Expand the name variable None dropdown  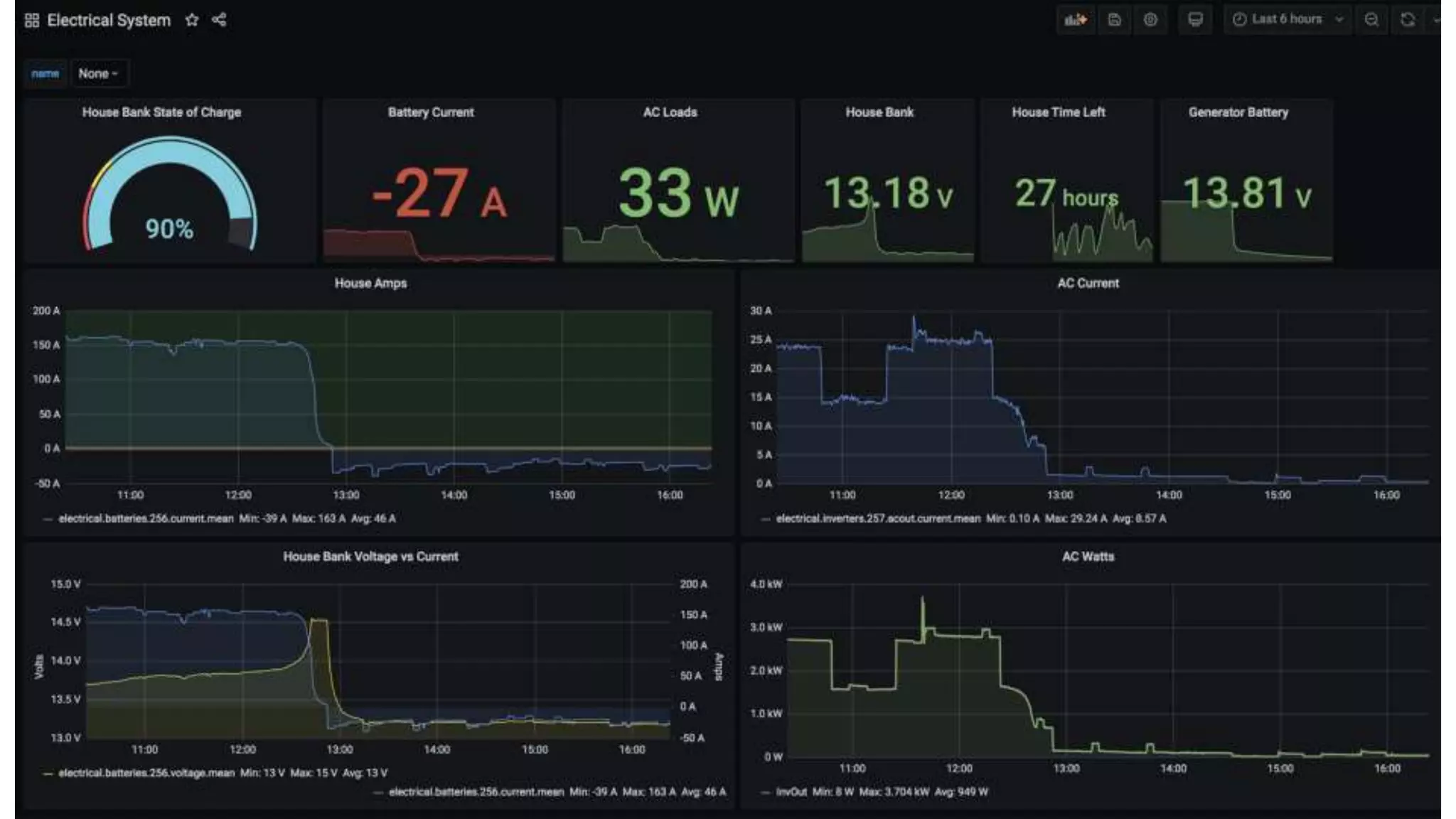point(98,74)
